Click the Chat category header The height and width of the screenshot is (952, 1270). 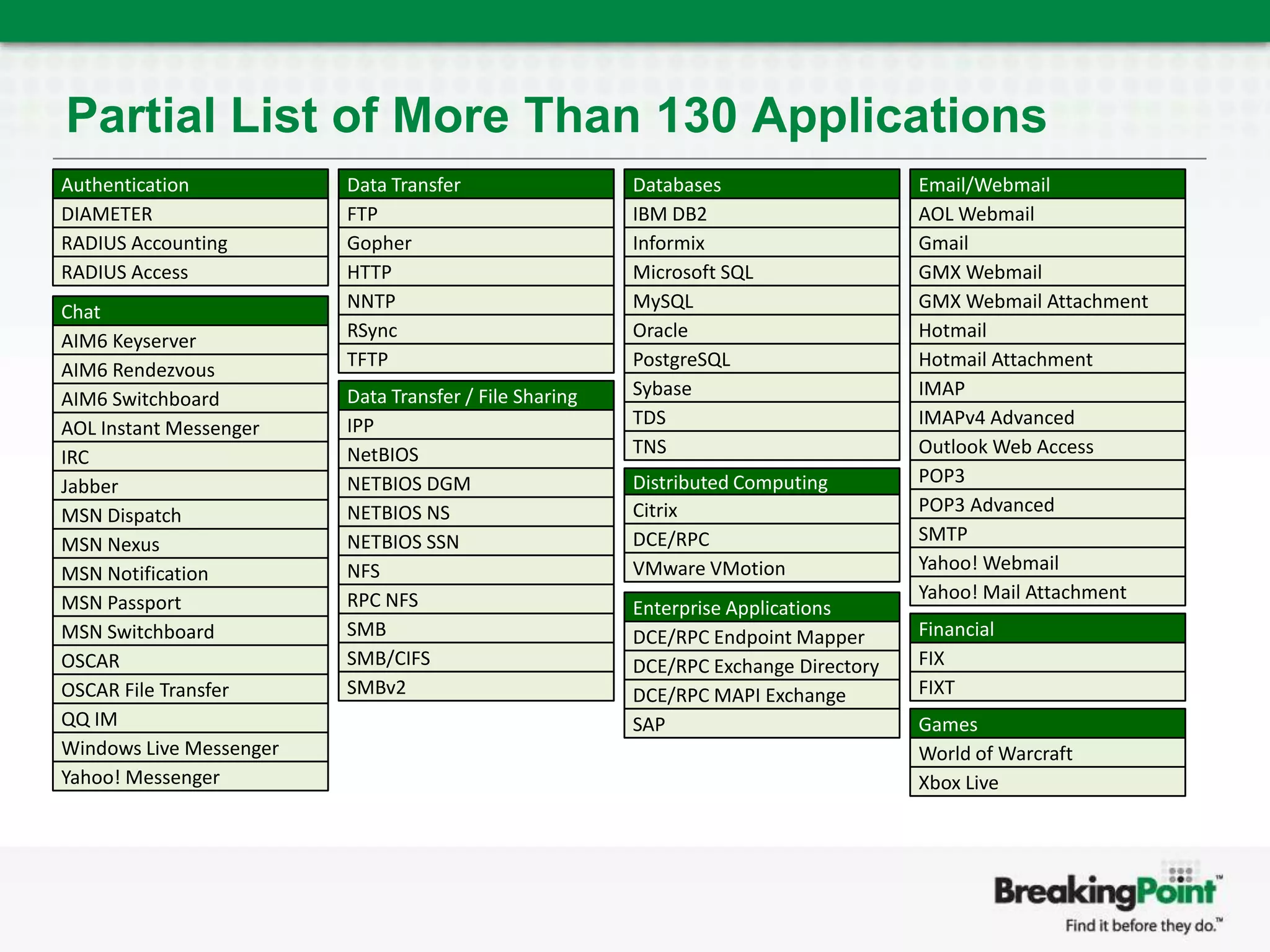[x=190, y=312]
